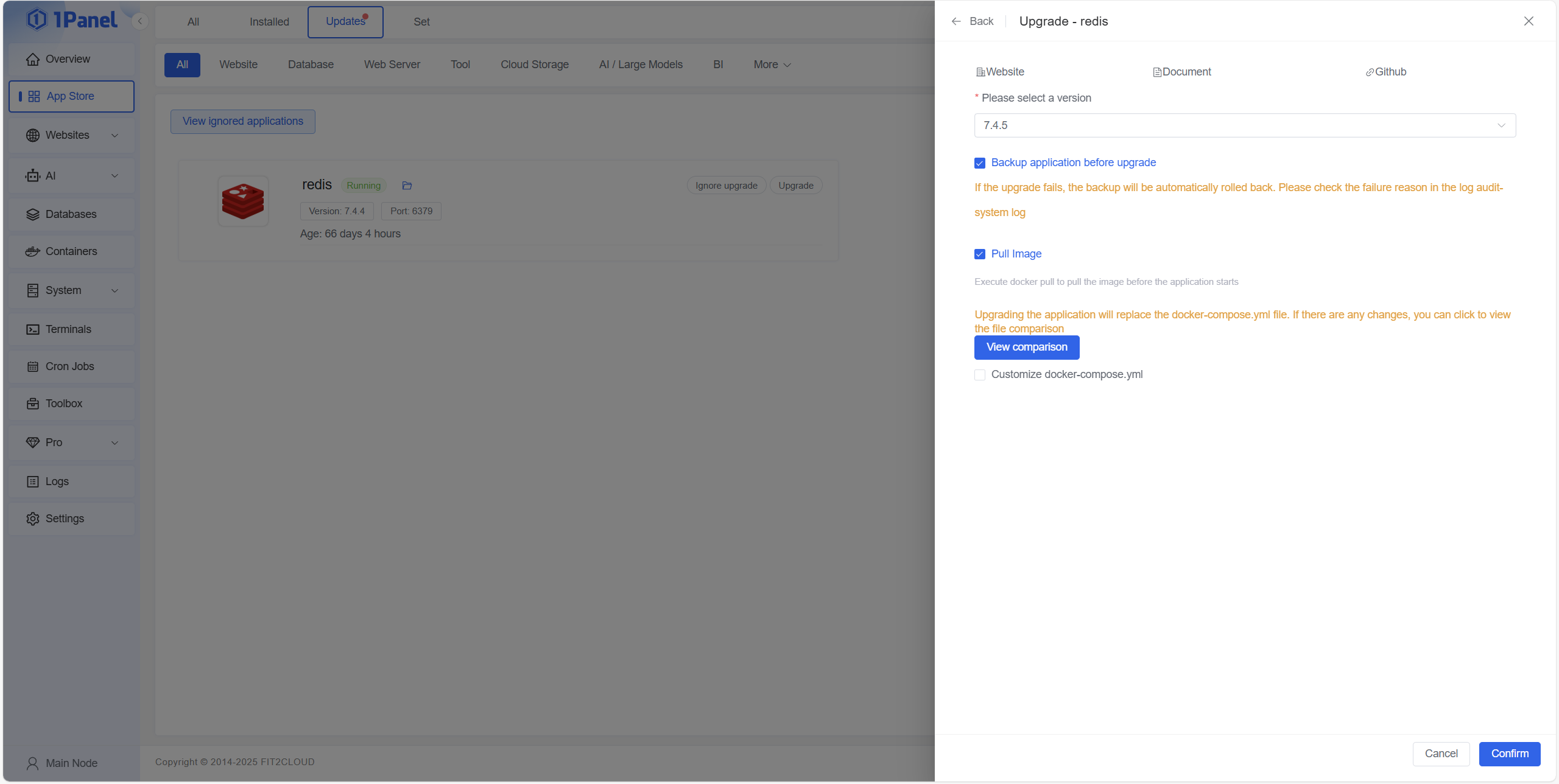Image resolution: width=1559 pixels, height=784 pixels.
Task: Click the Terminals console icon
Action: point(33,329)
